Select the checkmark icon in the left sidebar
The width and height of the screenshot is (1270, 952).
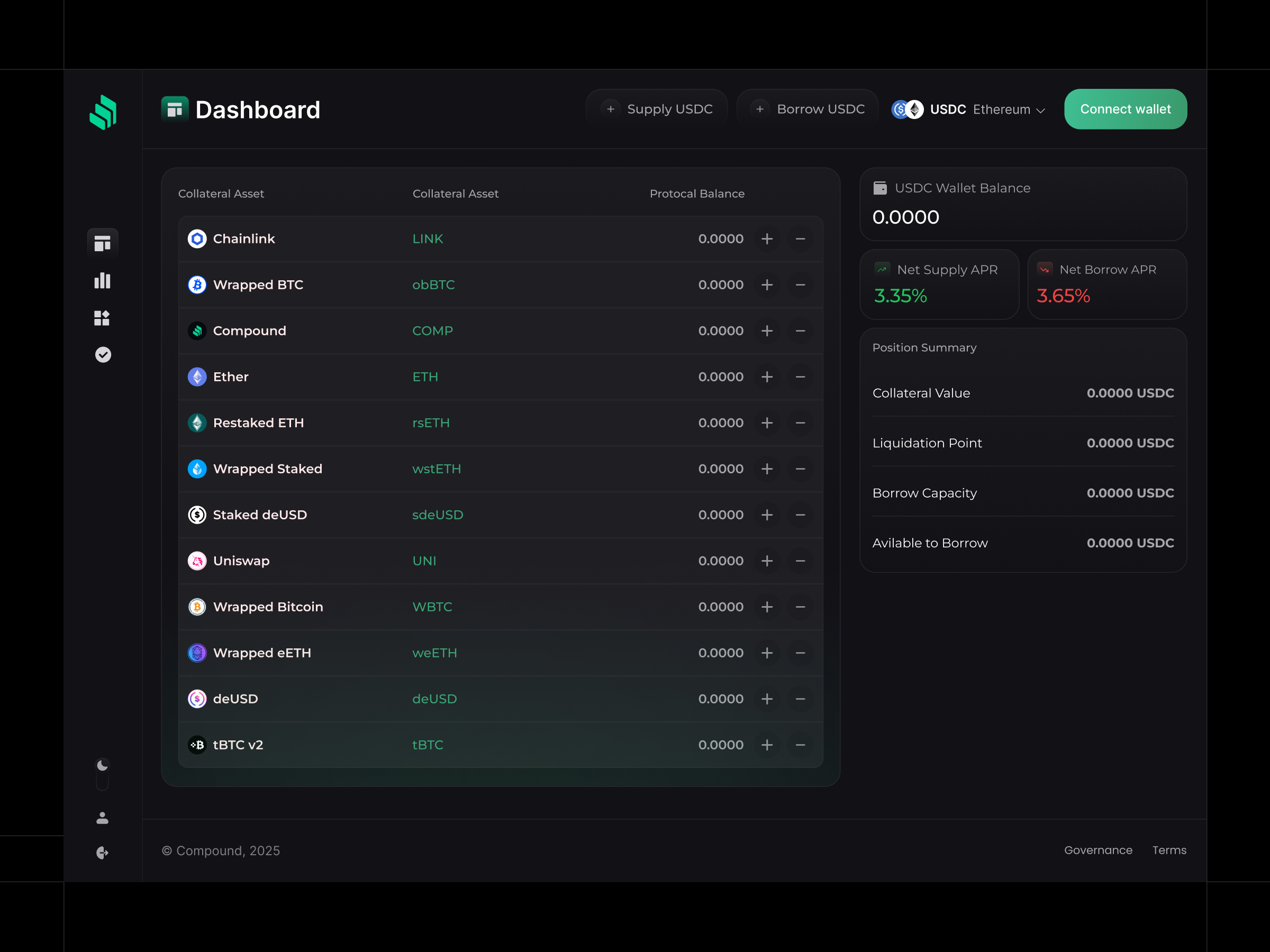pos(102,355)
